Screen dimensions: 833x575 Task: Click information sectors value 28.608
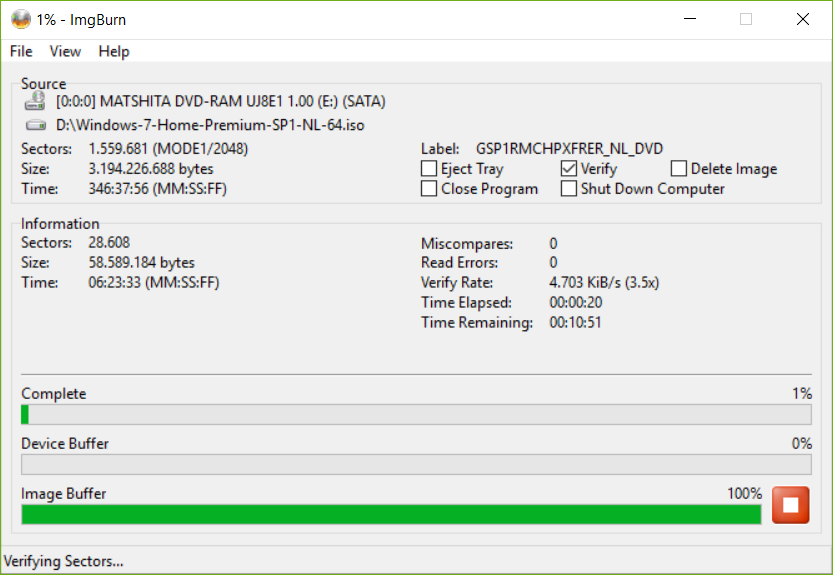click(x=109, y=242)
